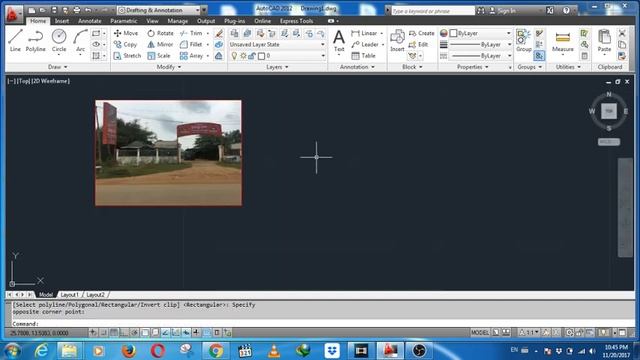Image resolution: width=640 pixels, height=360 pixels.
Task: Open the Manage ribbon tab
Action: point(178,21)
